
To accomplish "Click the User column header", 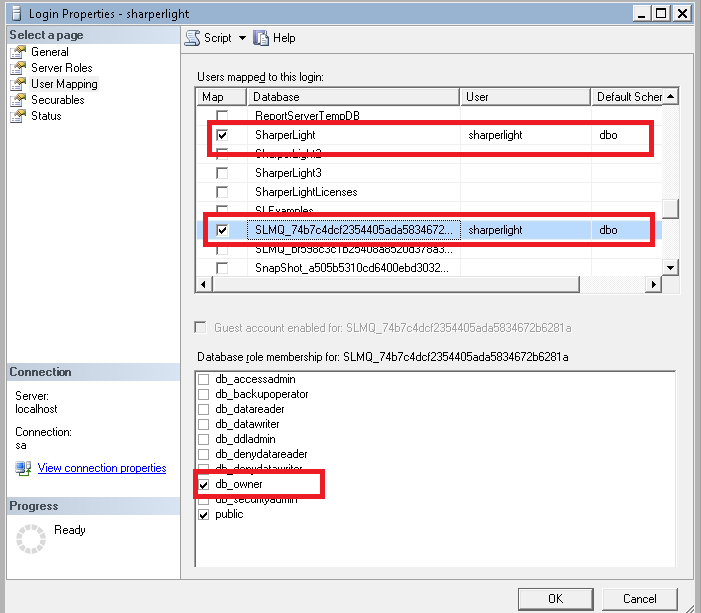I will coord(526,97).
